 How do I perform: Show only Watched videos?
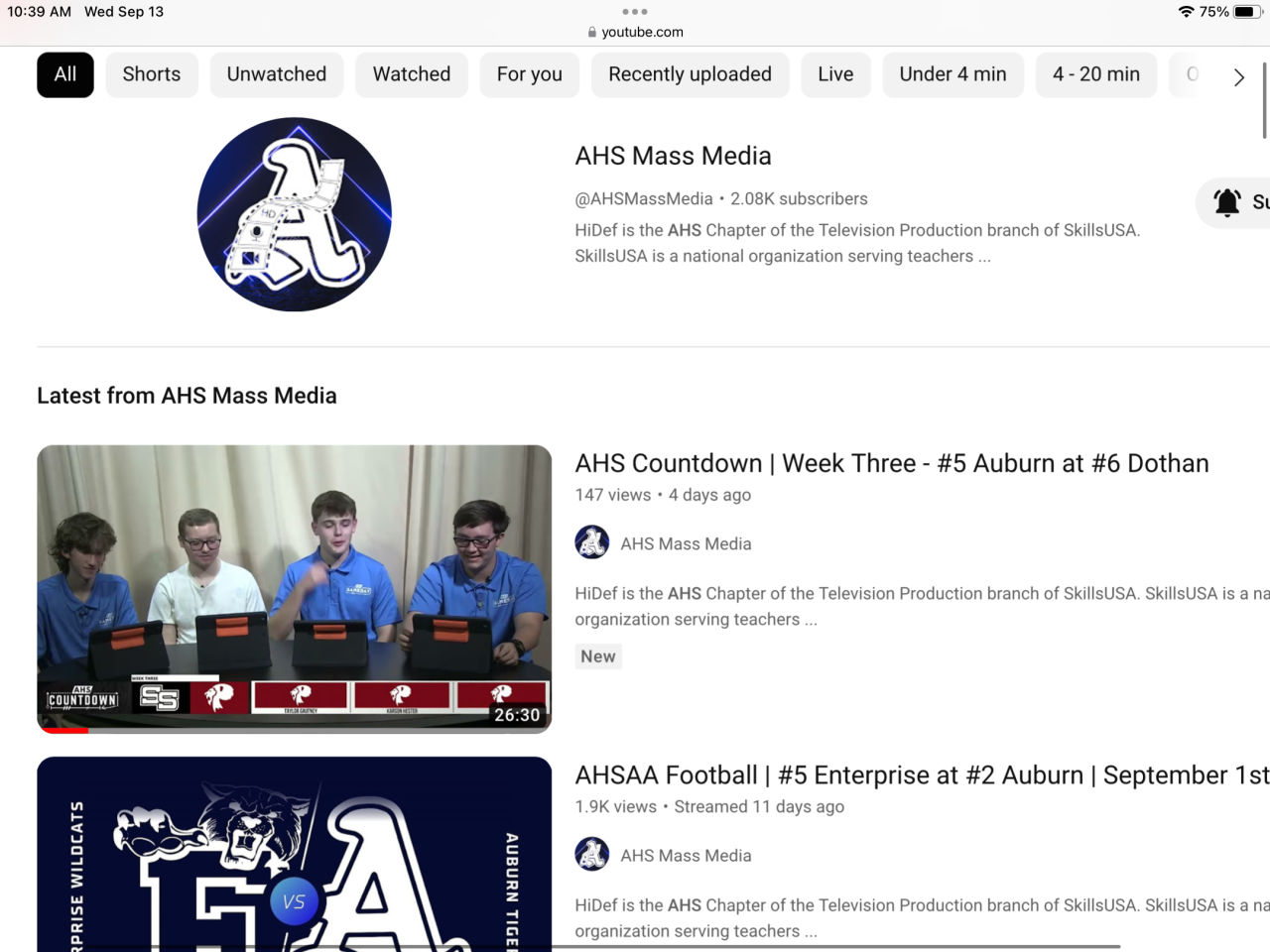[412, 74]
